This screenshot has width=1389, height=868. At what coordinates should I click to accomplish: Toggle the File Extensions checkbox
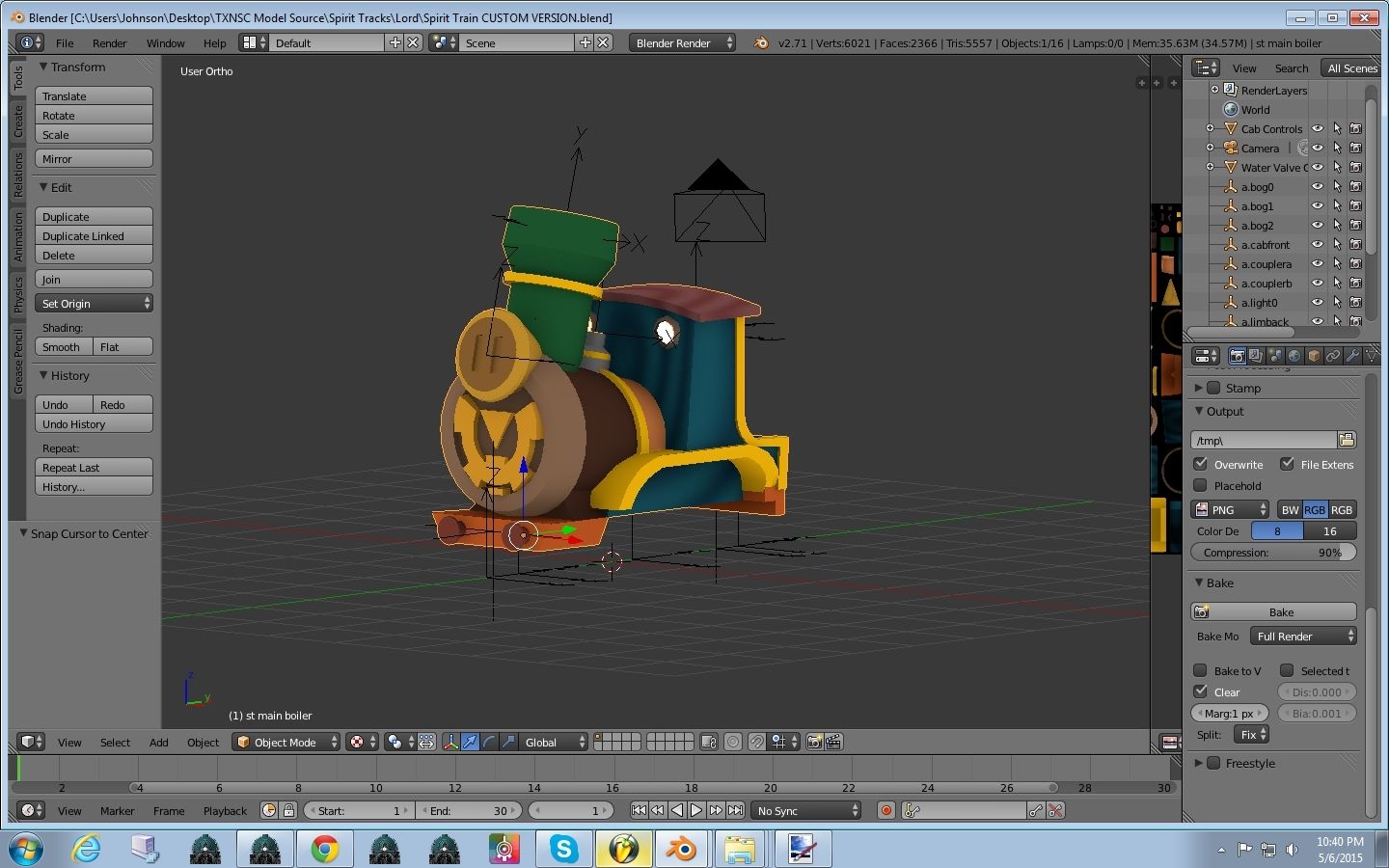(x=1287, y=464)
